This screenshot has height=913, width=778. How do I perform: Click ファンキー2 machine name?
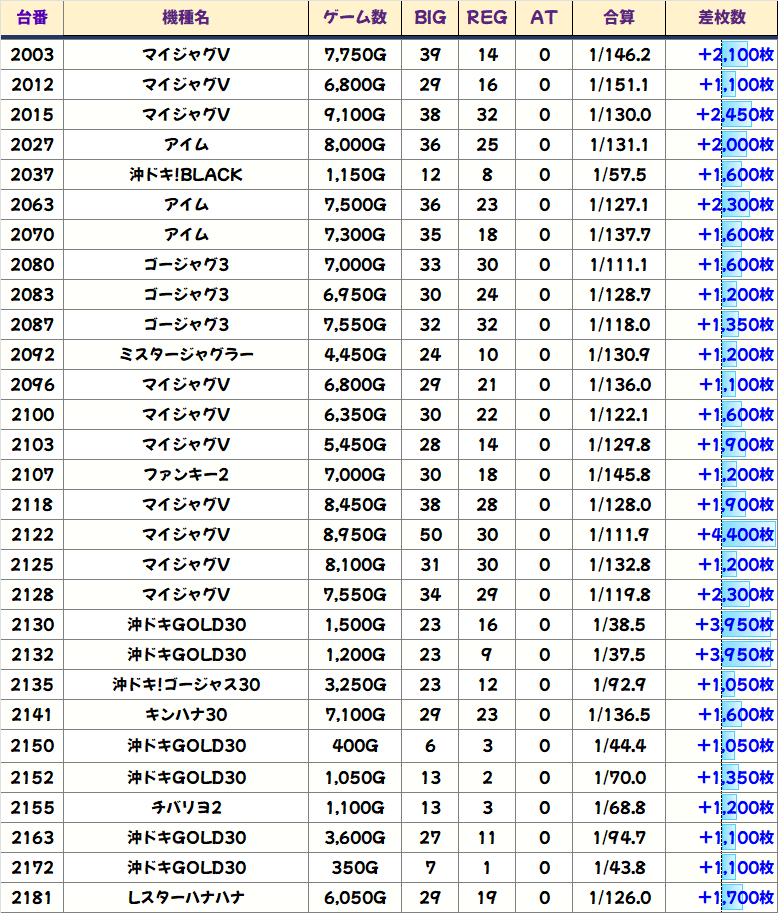(x=186, y=475)
